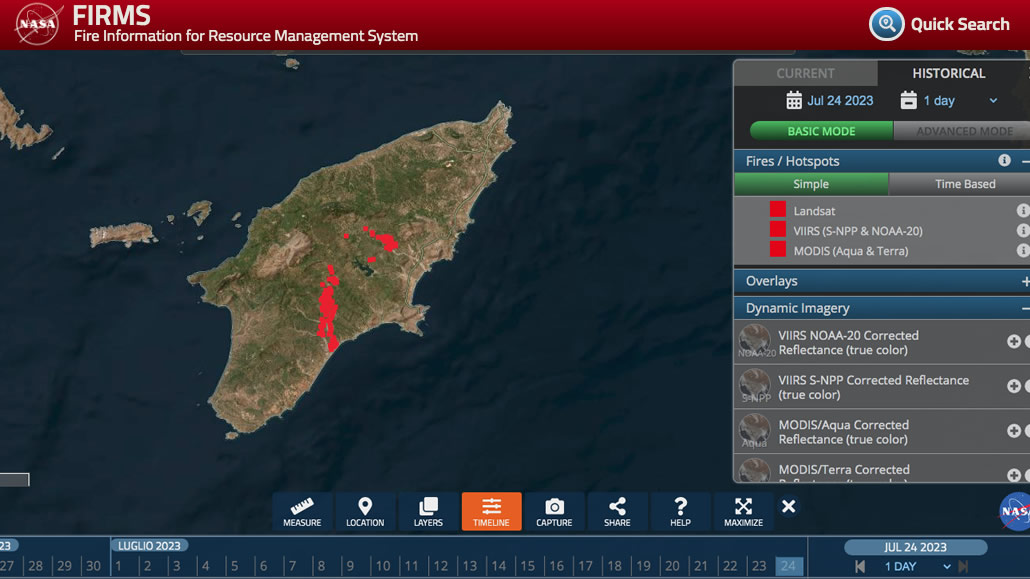Image resolution: width=1030 pixels, height=579 pixels.
Task: Select day 20 on the timeline
Action: click(x=672, y=566)
